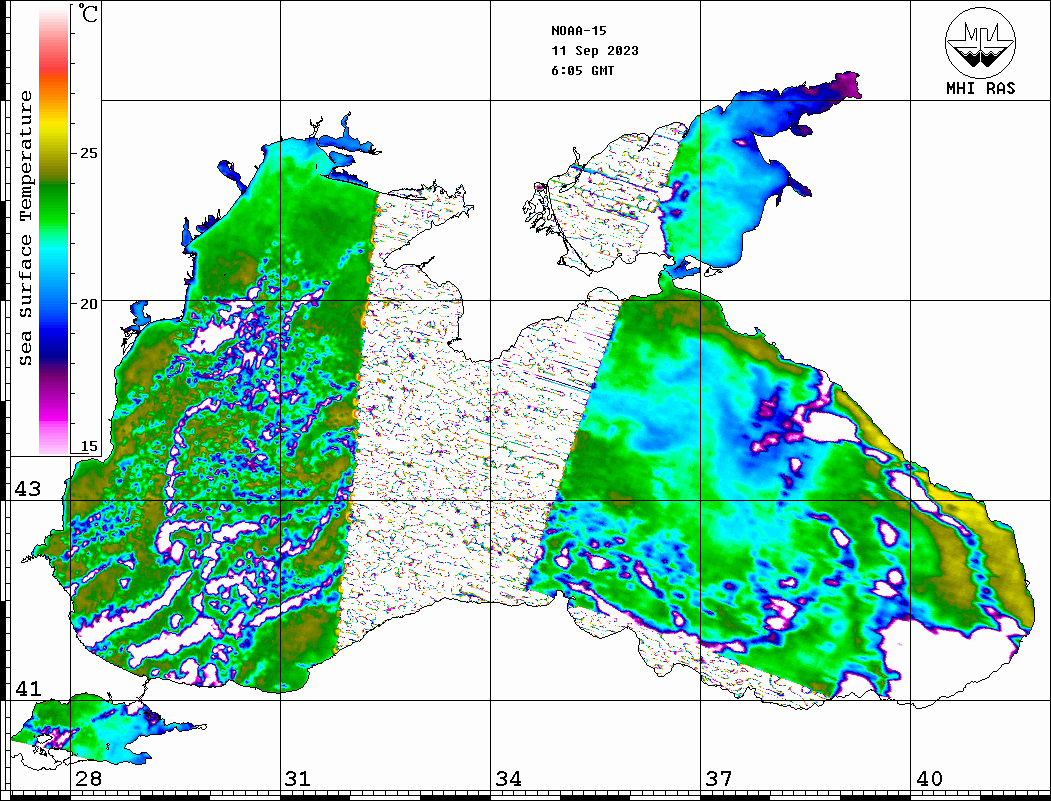This screenshot has width=1051, height=801.
Task: Click the 6:05 GMT time text
Action: pos(583,71)
